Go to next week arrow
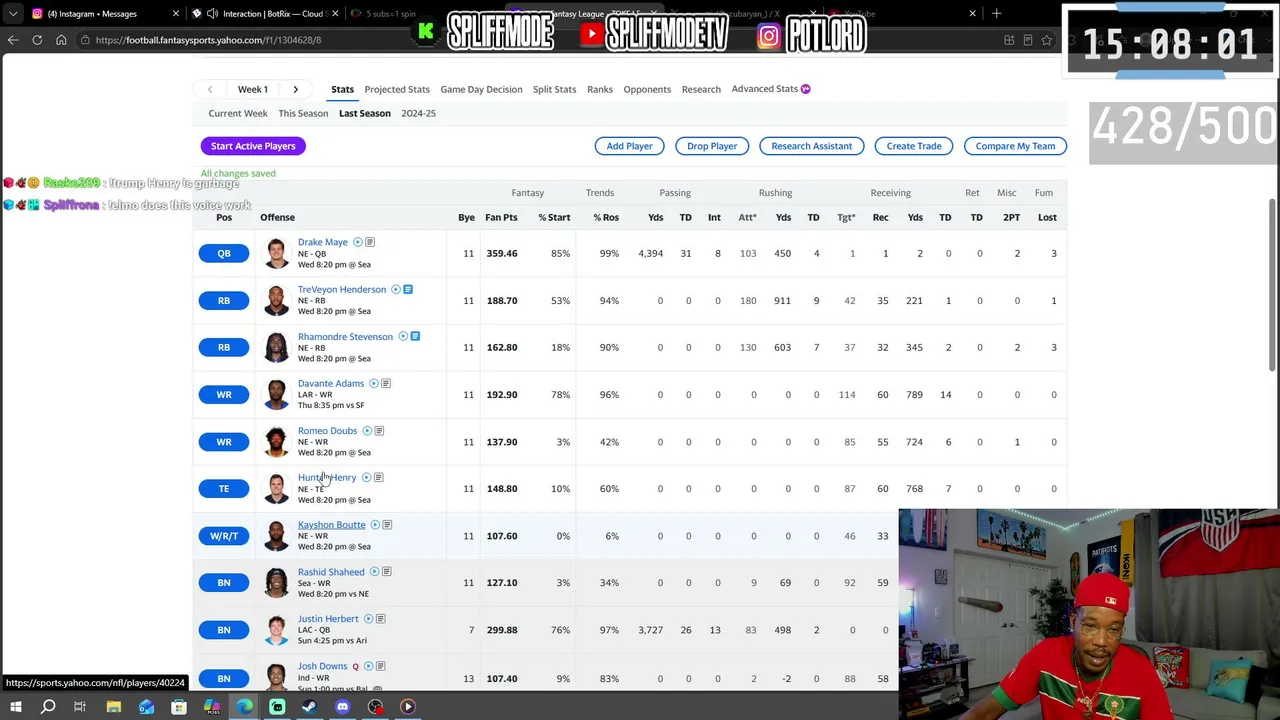Screen dimensions: 1280x720 [x=295, y=89]
